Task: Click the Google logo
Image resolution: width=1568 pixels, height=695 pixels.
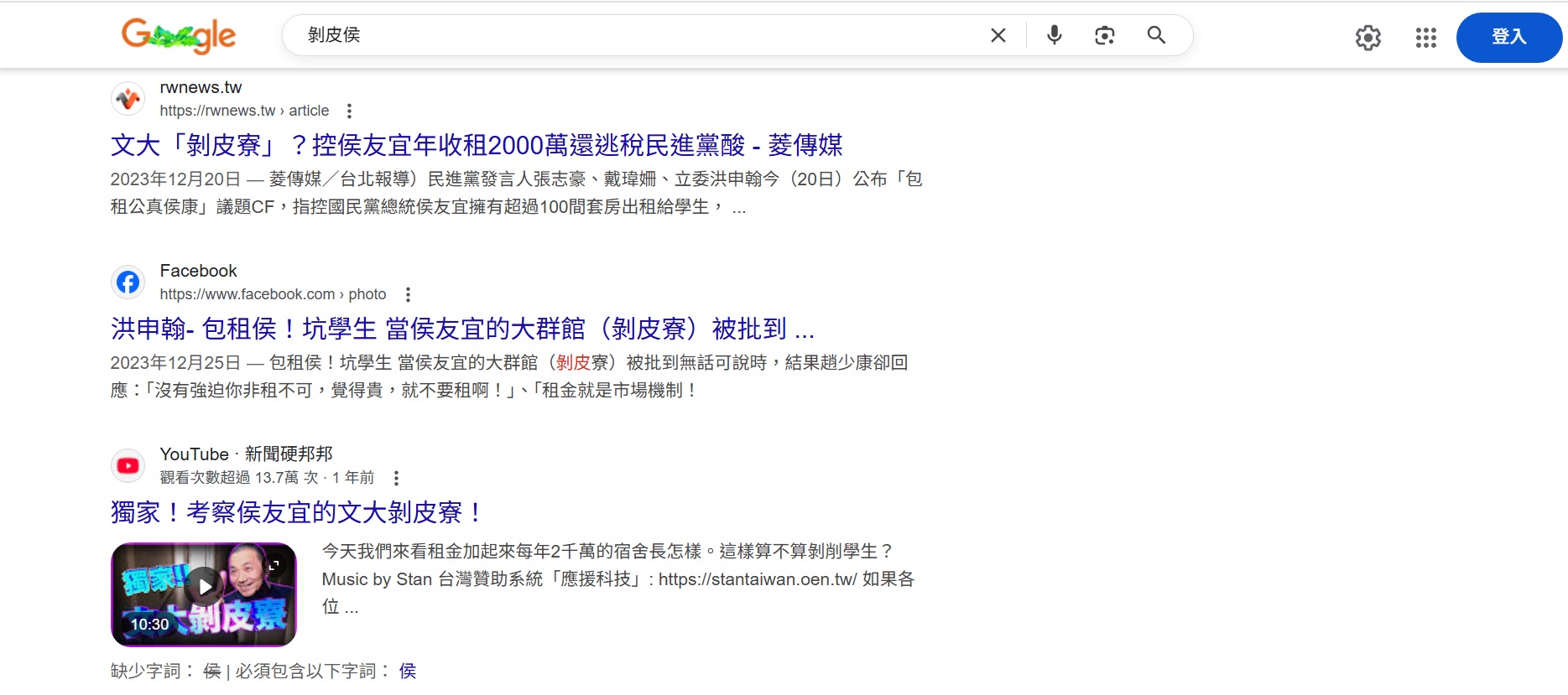Action: click(179, 35)
